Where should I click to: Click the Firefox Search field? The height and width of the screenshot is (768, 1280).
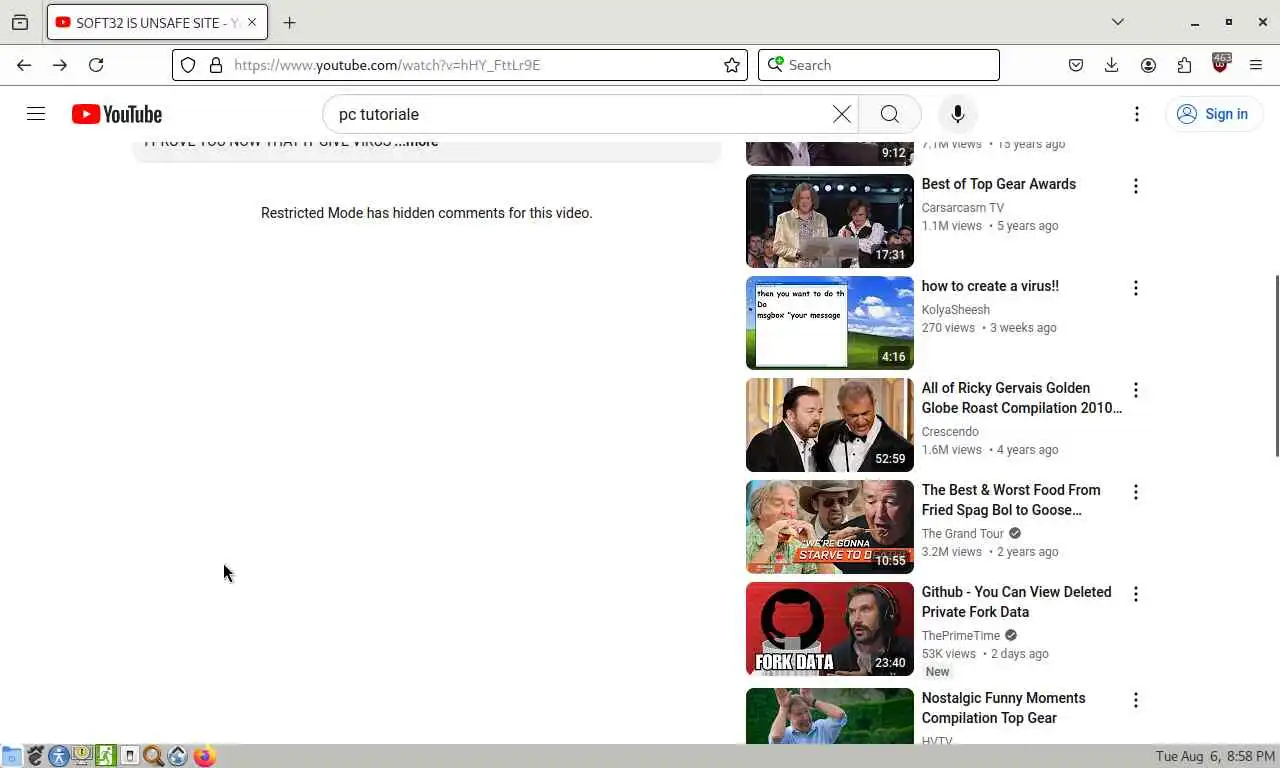(879, 65)
